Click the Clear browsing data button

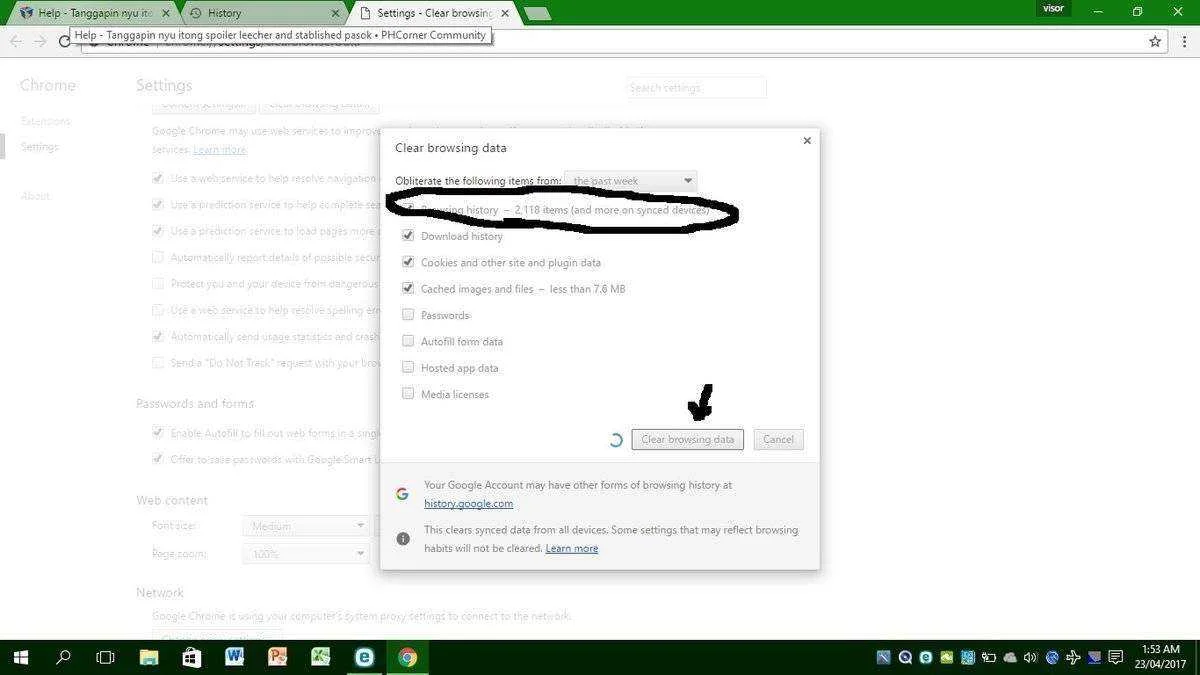(x=688, y=439)
